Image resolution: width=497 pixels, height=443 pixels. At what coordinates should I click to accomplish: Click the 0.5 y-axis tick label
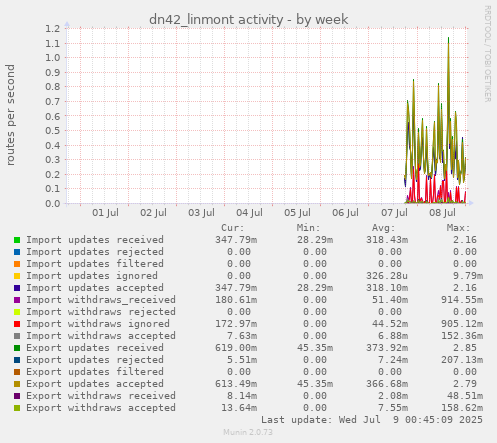53,130
